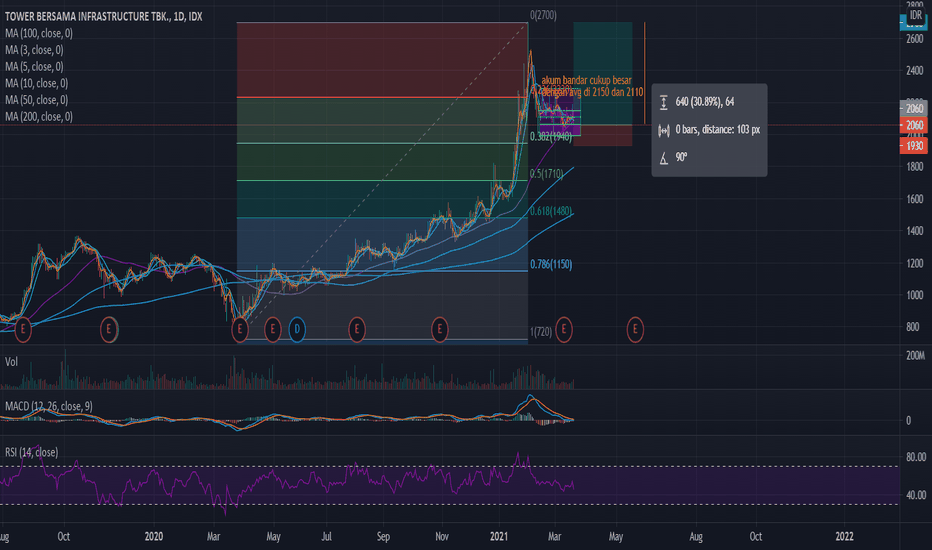Click the 40.00 RSI scale label
Screen dimensions: 932x550
point(915,495)
